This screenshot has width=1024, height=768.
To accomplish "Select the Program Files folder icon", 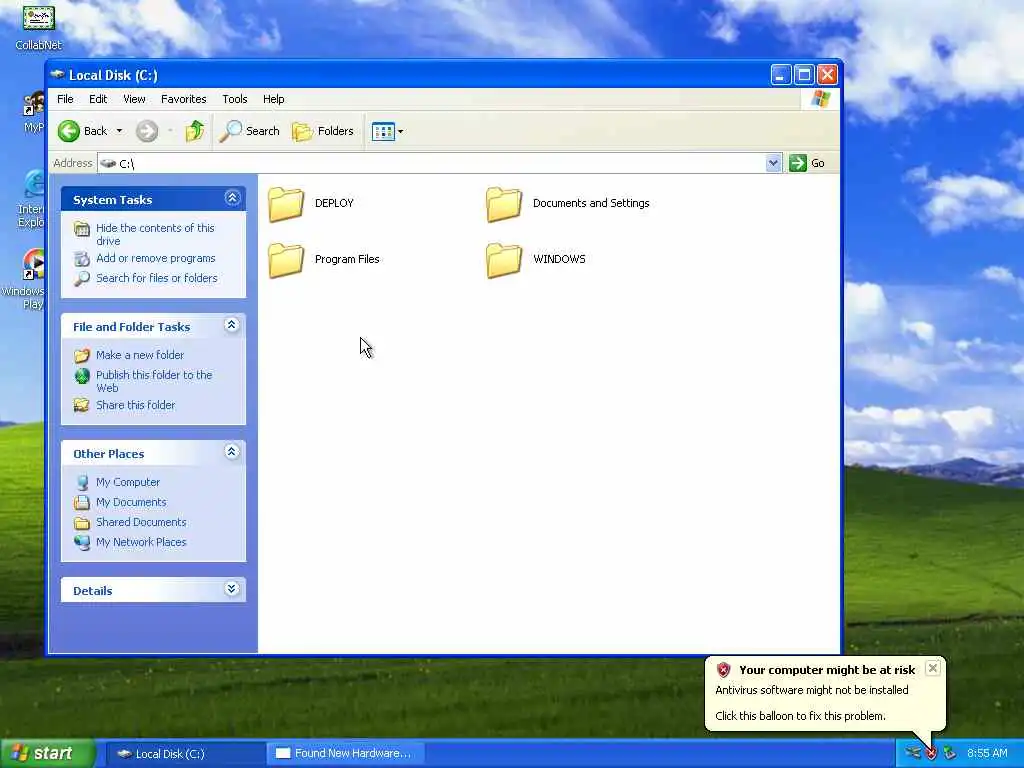I will click(286, 260).
